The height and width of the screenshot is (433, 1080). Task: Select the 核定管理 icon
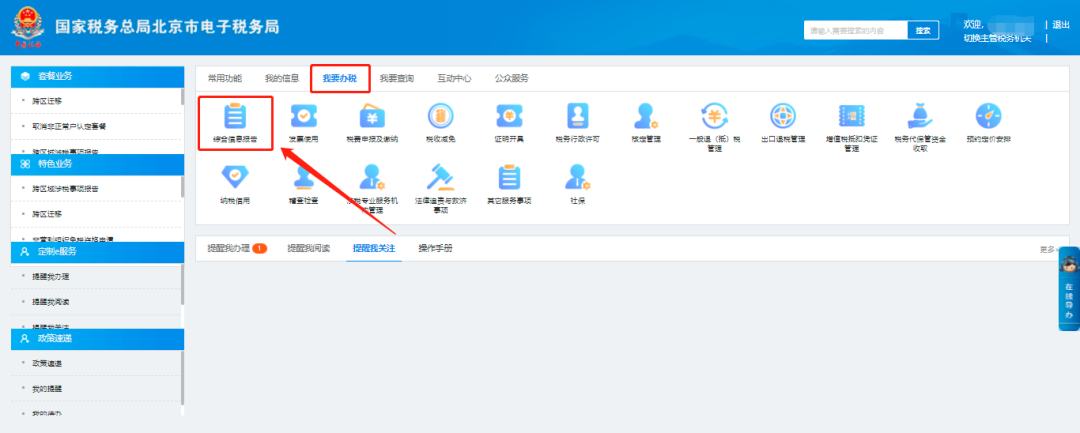pos(646,116)
